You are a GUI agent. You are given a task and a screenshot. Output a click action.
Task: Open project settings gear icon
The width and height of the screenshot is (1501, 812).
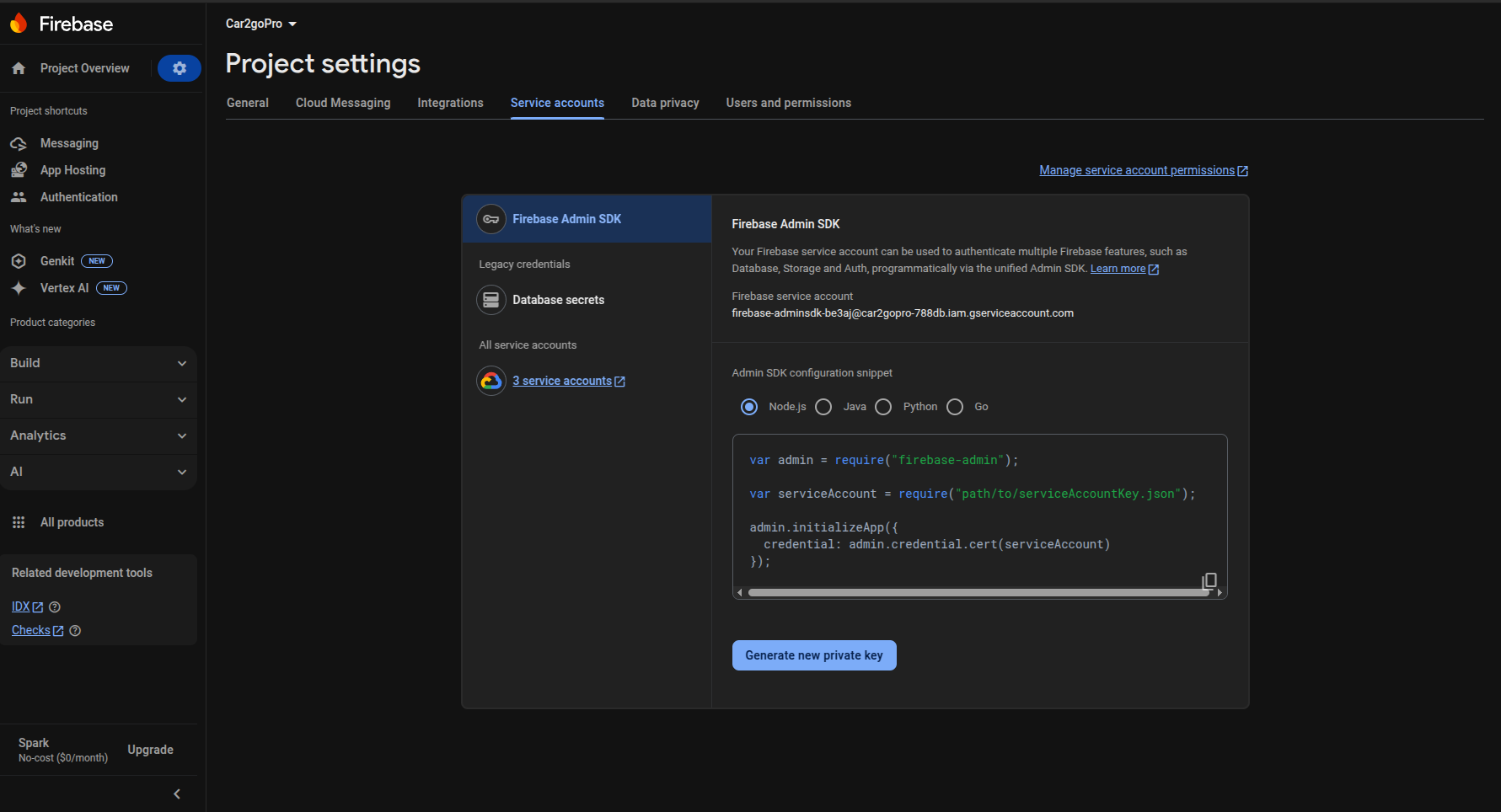coord(180,68)
